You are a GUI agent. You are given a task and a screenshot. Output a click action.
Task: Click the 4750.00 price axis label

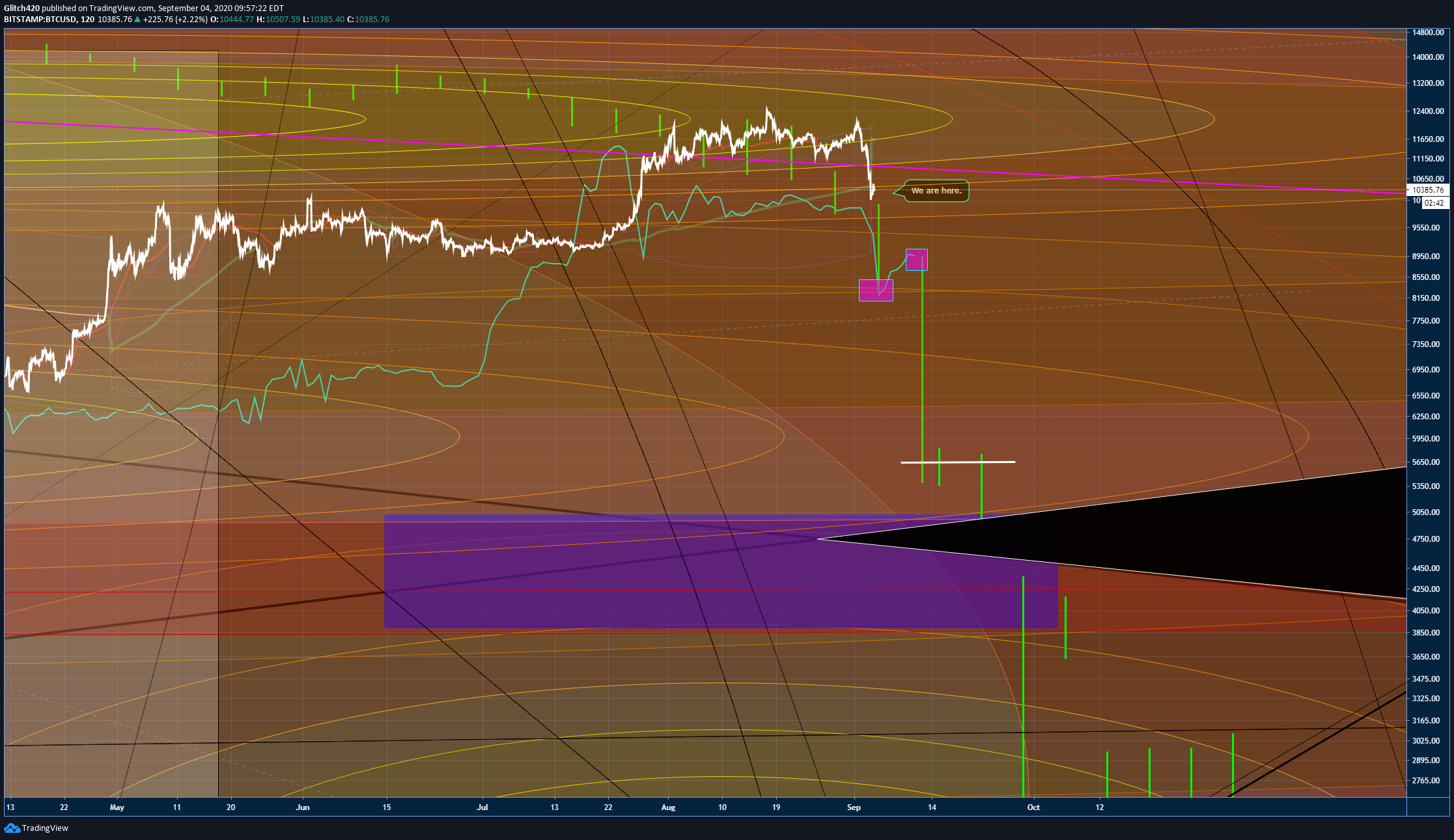coord(1425,539)
